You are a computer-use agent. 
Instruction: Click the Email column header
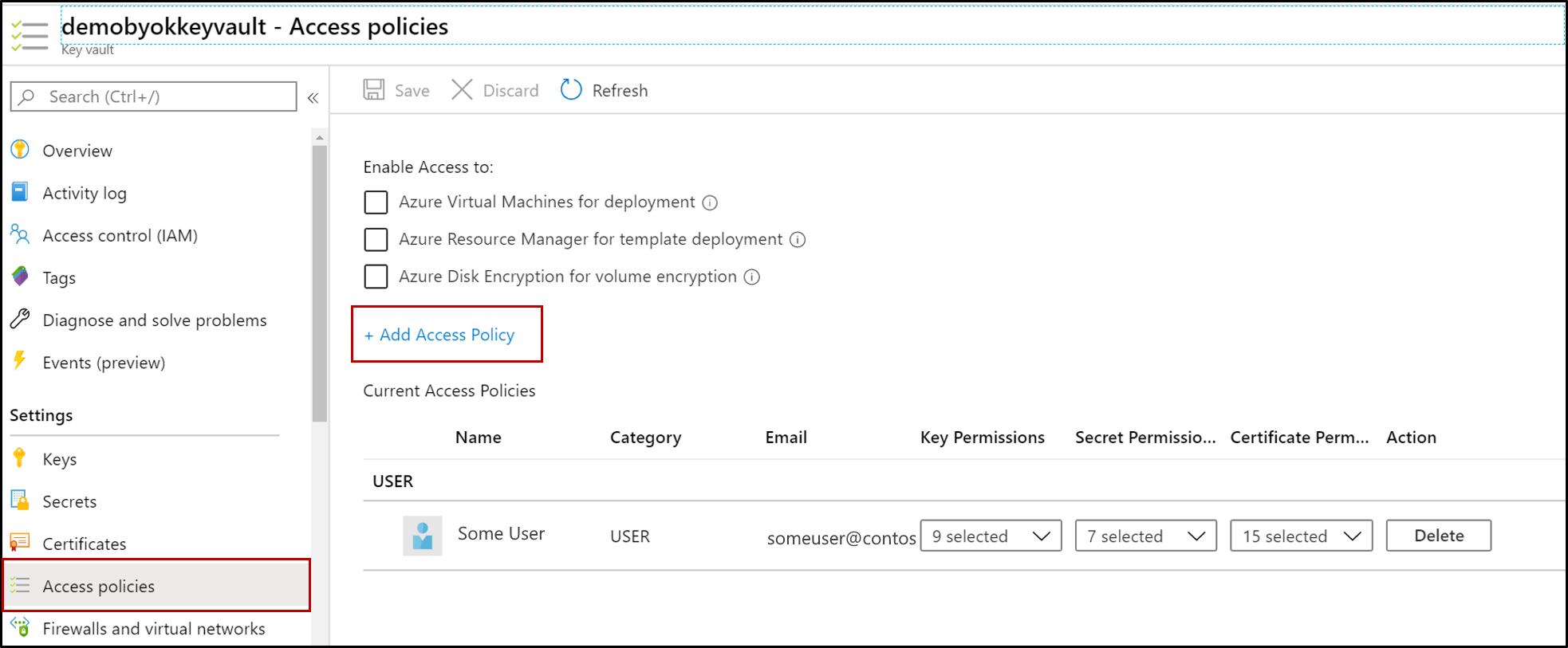pos(786,438)
